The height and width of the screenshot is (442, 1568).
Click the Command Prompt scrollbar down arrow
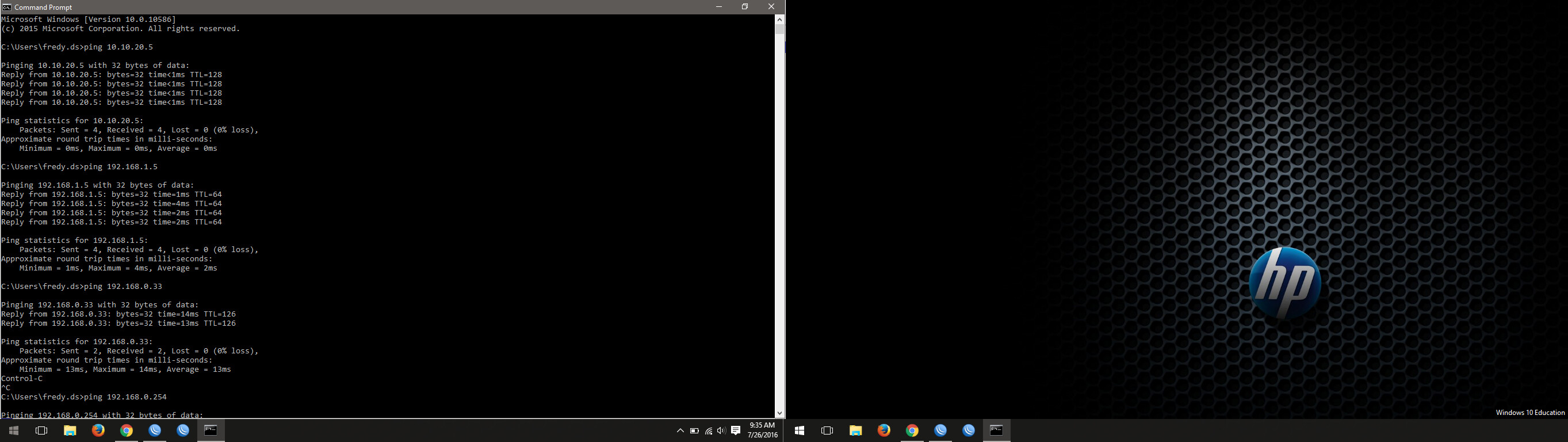[779, 413]
